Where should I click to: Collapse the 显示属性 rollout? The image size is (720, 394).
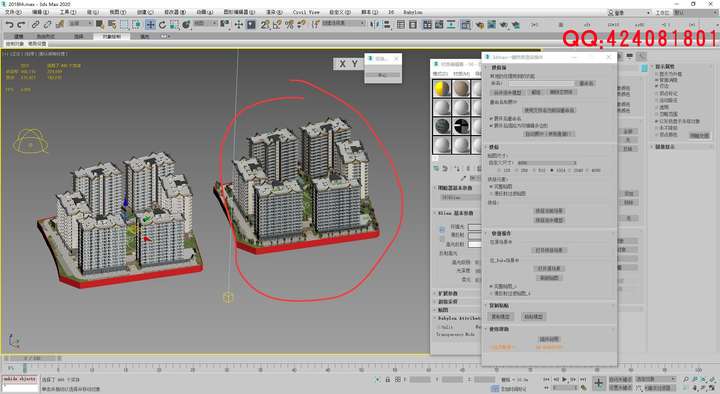(x=664, y=67)
